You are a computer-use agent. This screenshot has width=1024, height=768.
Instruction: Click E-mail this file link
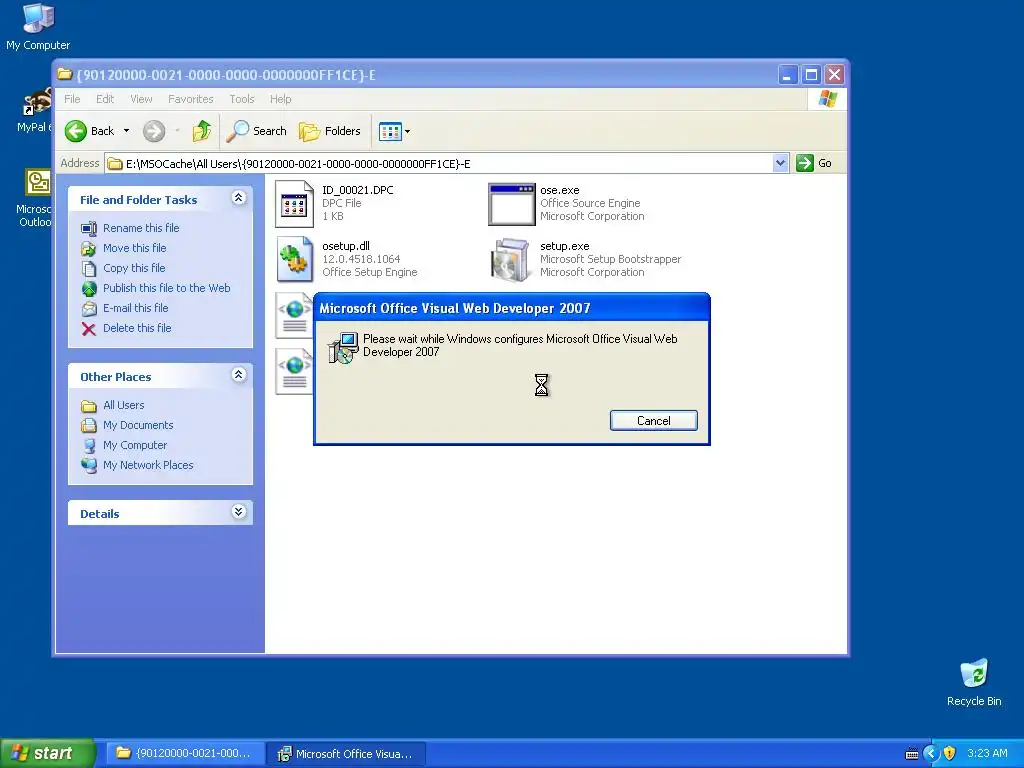(135, 308)
